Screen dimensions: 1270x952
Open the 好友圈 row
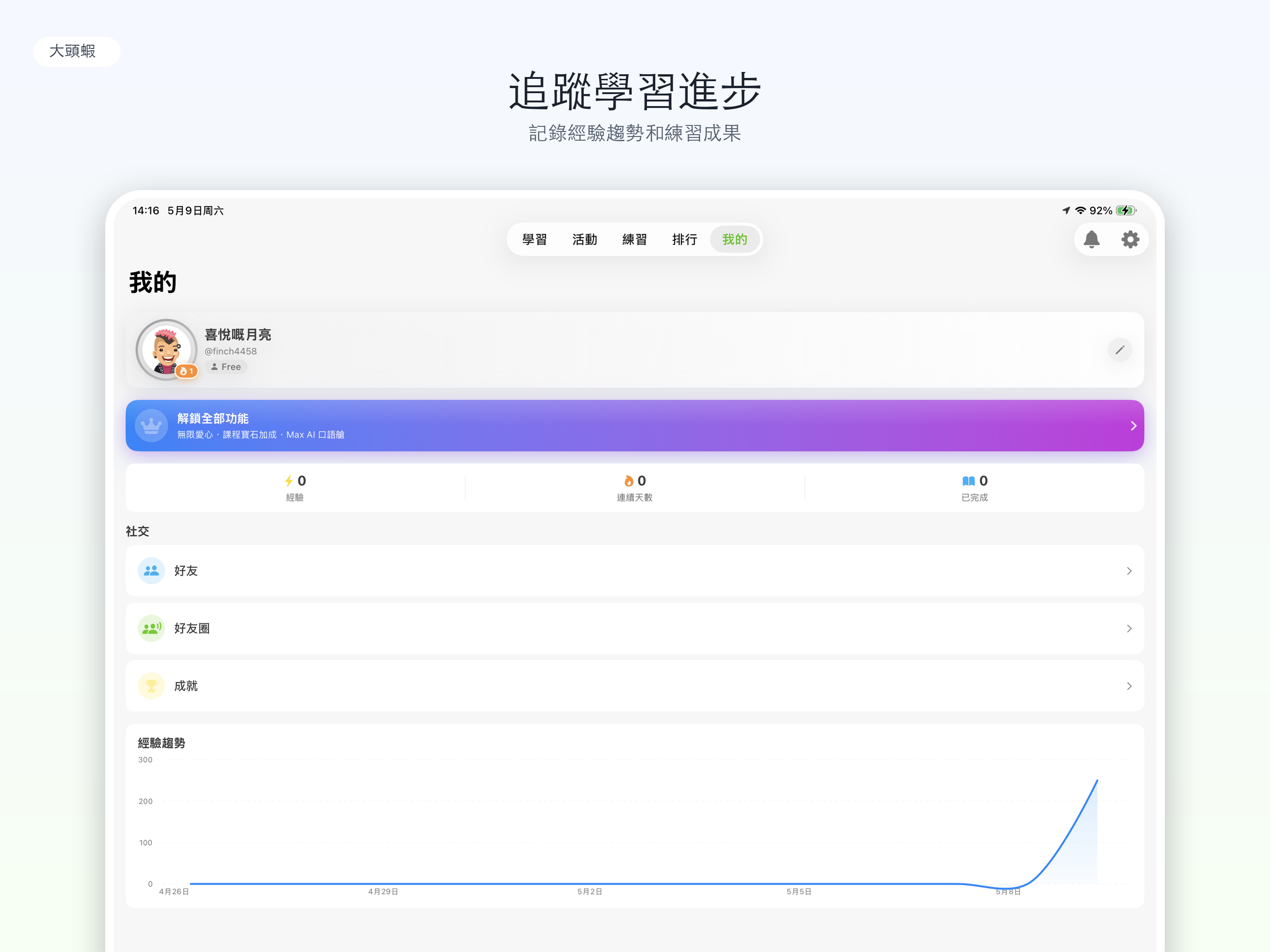[635, 628]
